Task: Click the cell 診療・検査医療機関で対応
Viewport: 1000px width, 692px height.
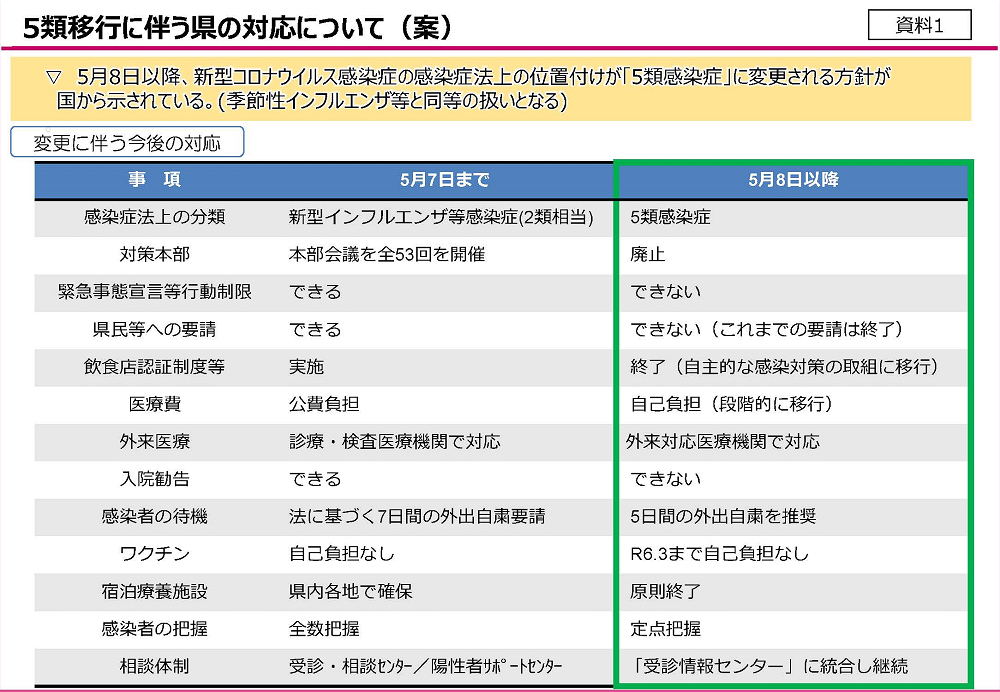Action: point(395,442)
